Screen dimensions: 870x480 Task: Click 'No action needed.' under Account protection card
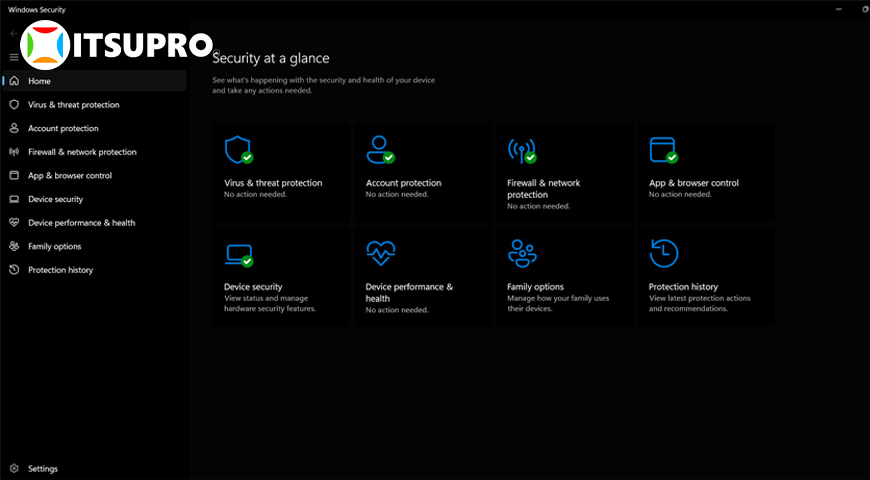coord(397,195)
